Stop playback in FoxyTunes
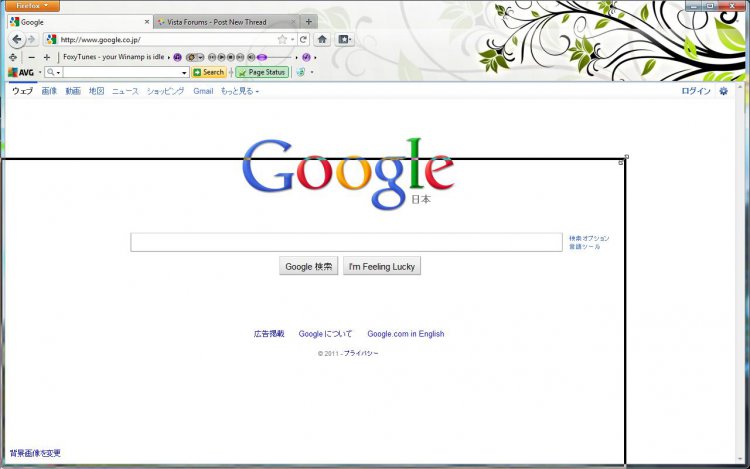750x469 pixels. point(231,57)
